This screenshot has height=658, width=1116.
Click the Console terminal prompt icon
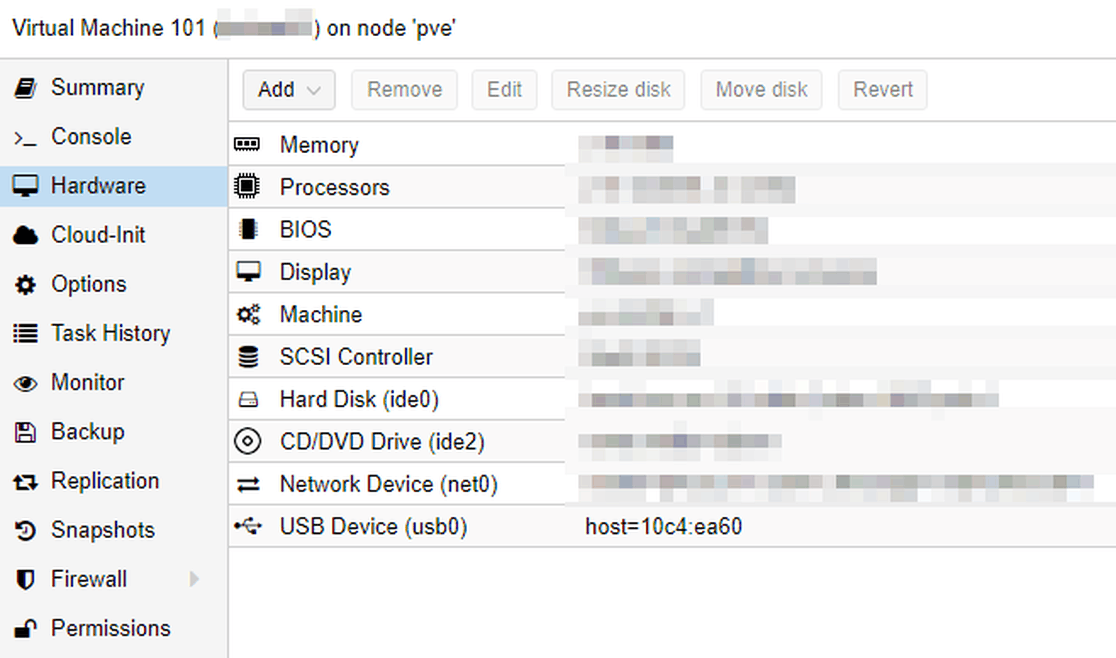click(x=26, y=137)
